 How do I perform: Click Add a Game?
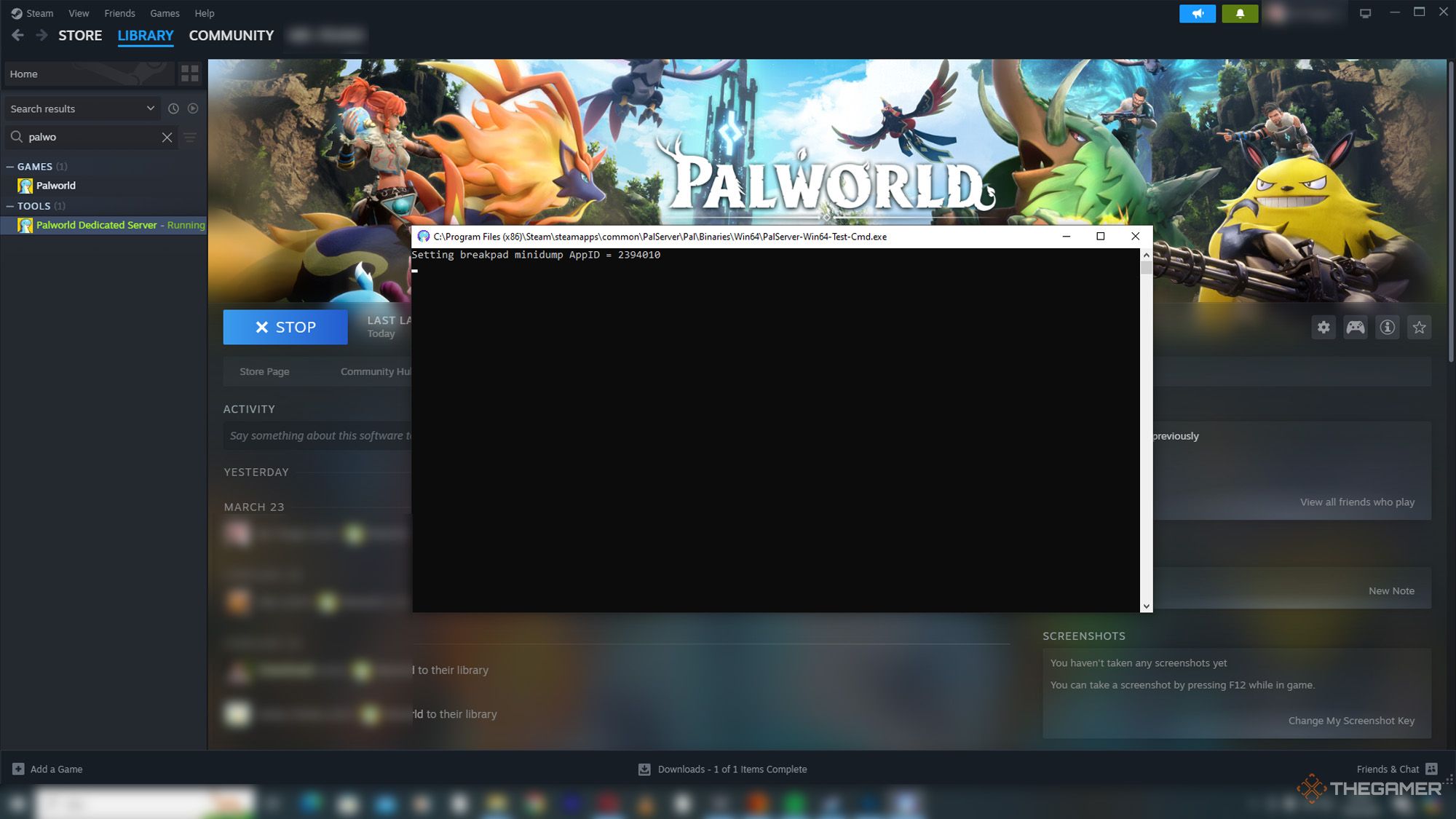(x=47, y=769)
